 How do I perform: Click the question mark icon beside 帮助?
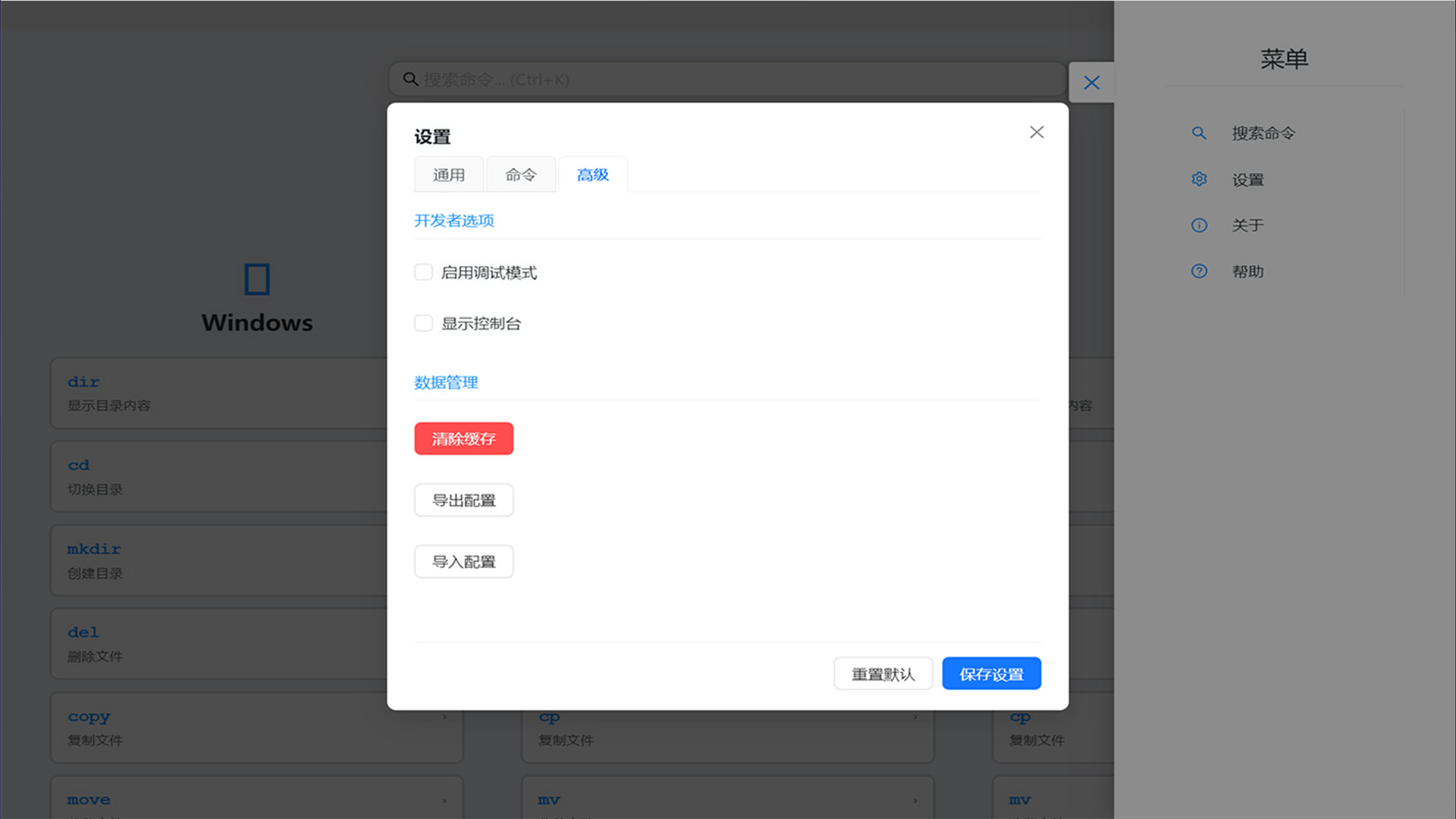[1199, 271]
